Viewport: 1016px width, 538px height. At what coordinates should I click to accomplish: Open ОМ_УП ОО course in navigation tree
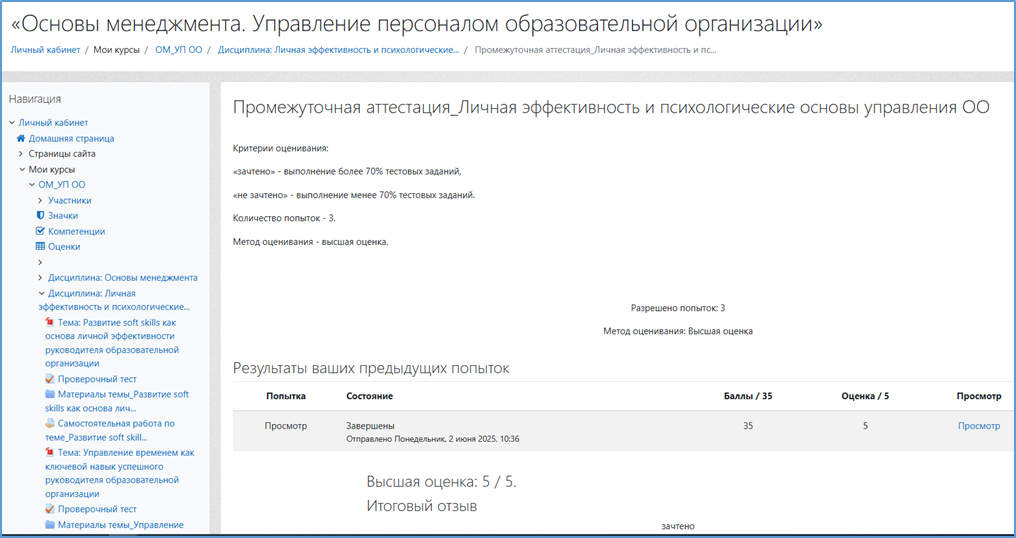point(62,185)
